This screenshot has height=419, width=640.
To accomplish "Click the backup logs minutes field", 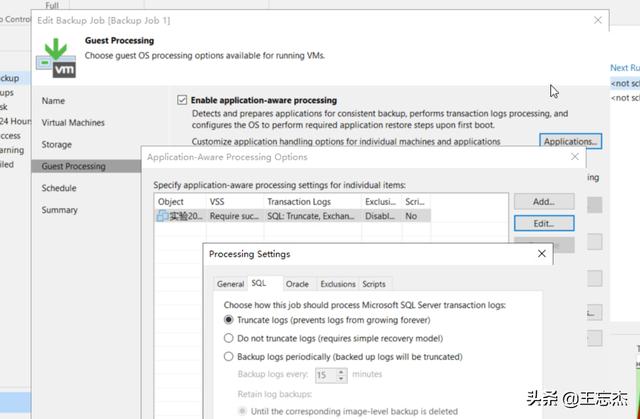I will coord(327,375).
